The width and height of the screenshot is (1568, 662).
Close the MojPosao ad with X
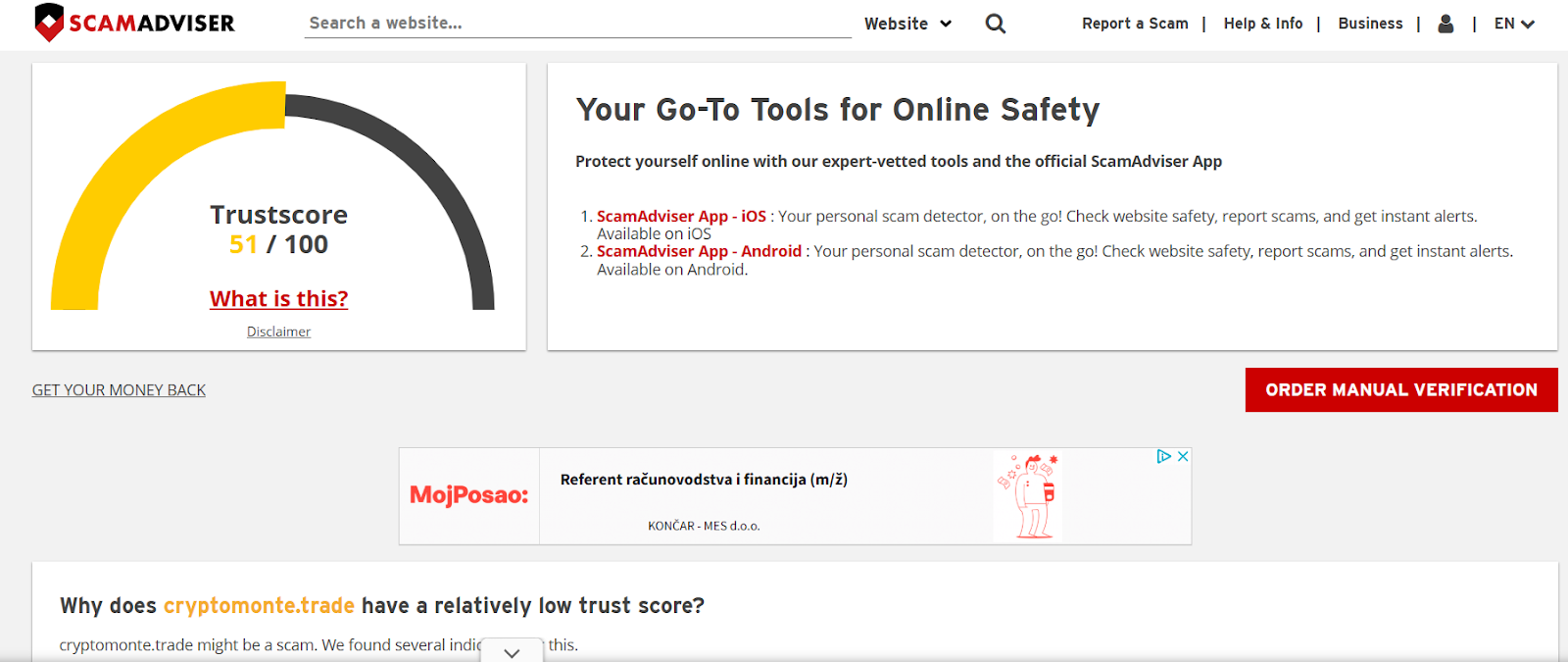(1183, 456)
